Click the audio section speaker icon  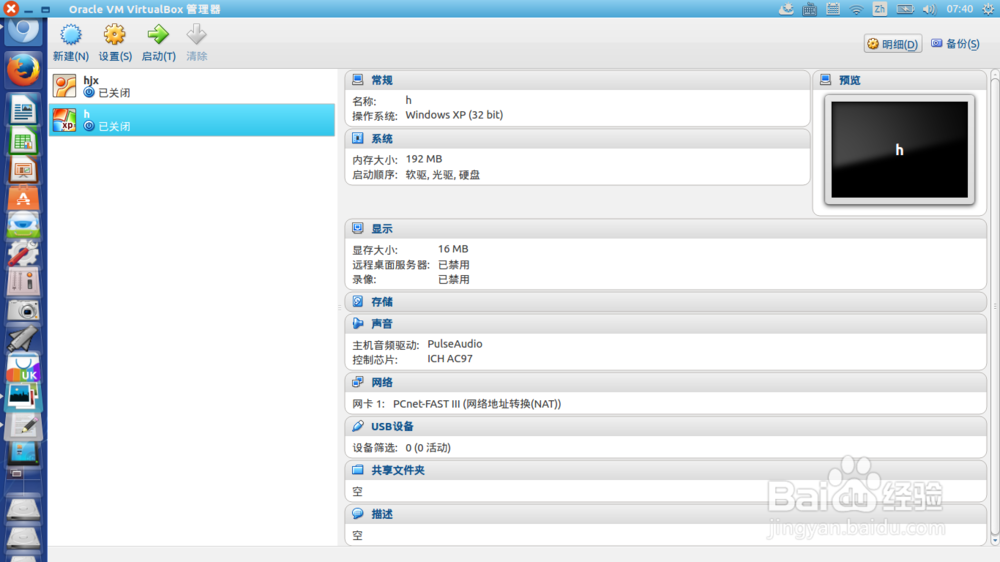coord(358,323)
